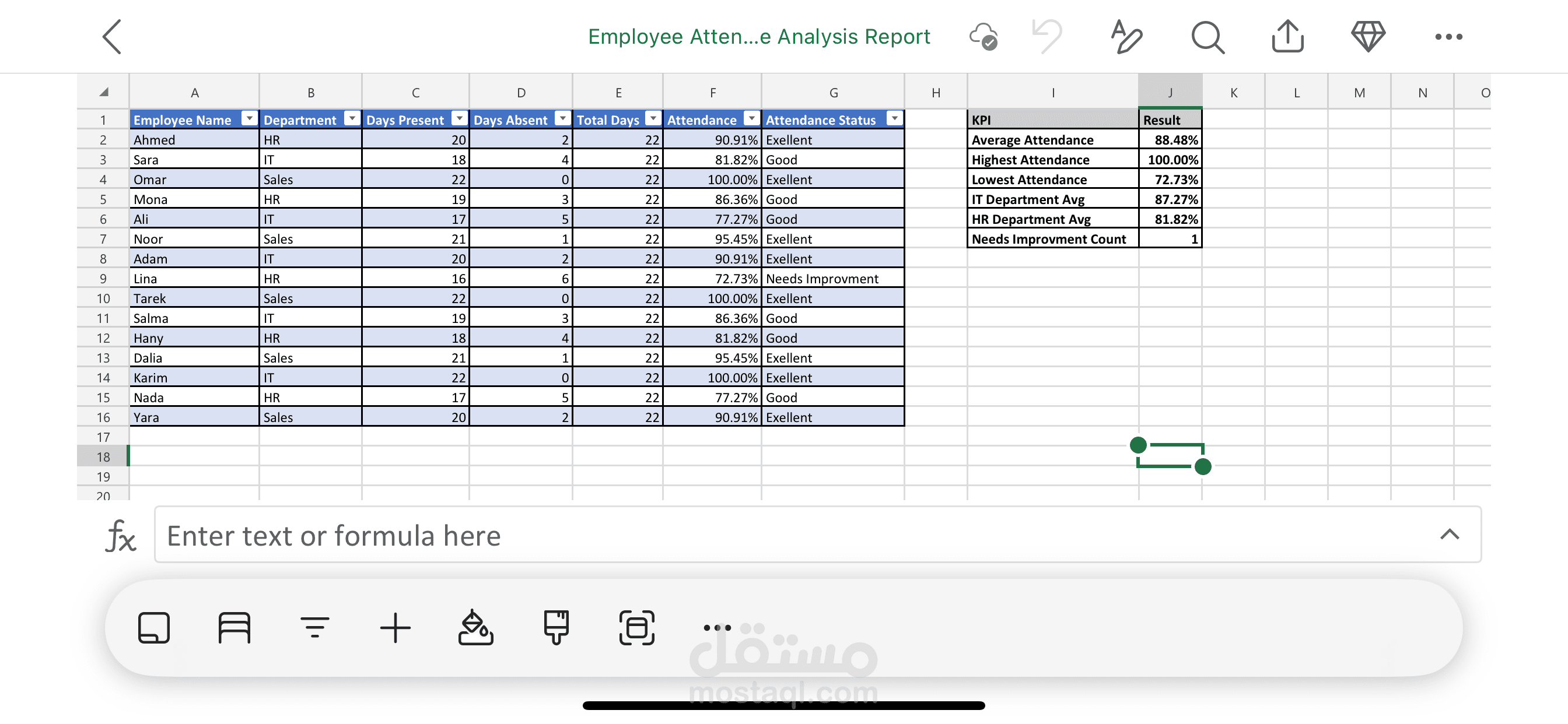Open the Employee Name filter dropdown
This screenshot has height=724, width=1568.
point(249,118)
